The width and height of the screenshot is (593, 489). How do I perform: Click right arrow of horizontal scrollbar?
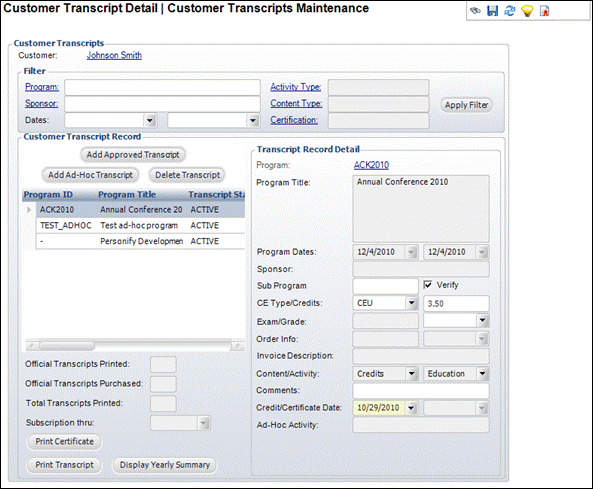point(237,346)
